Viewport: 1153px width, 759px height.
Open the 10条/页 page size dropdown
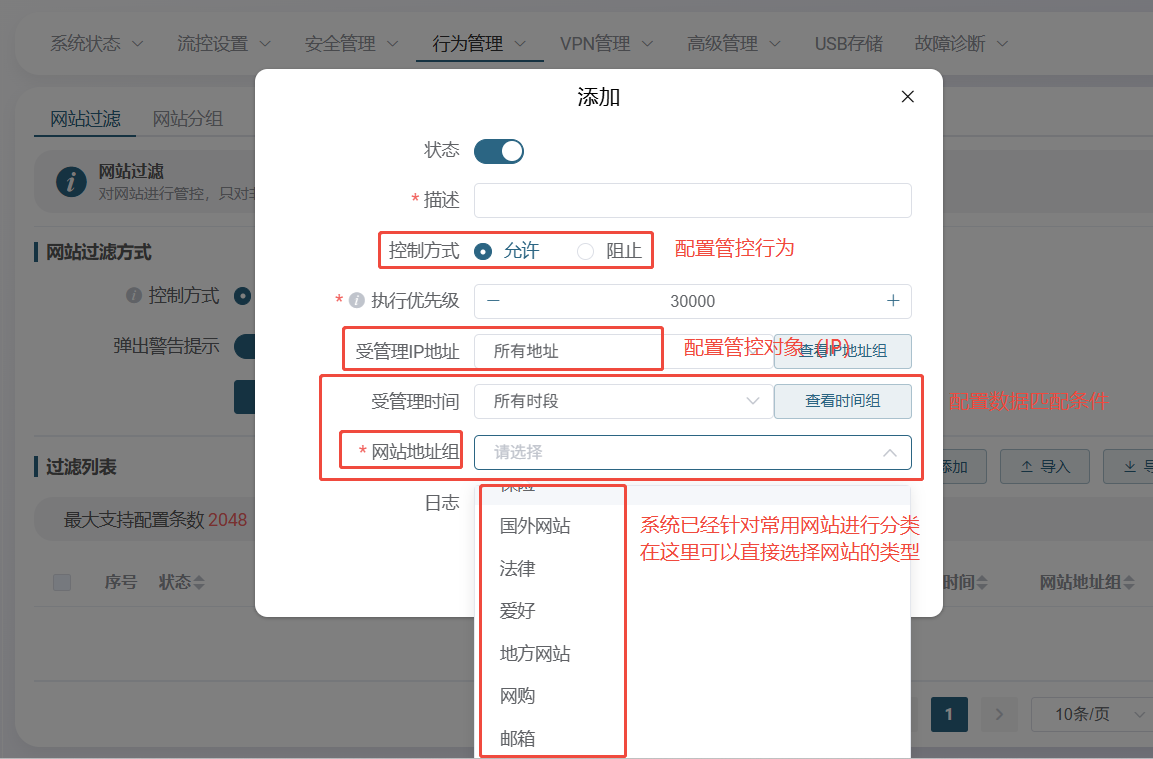pos(1090,714)
